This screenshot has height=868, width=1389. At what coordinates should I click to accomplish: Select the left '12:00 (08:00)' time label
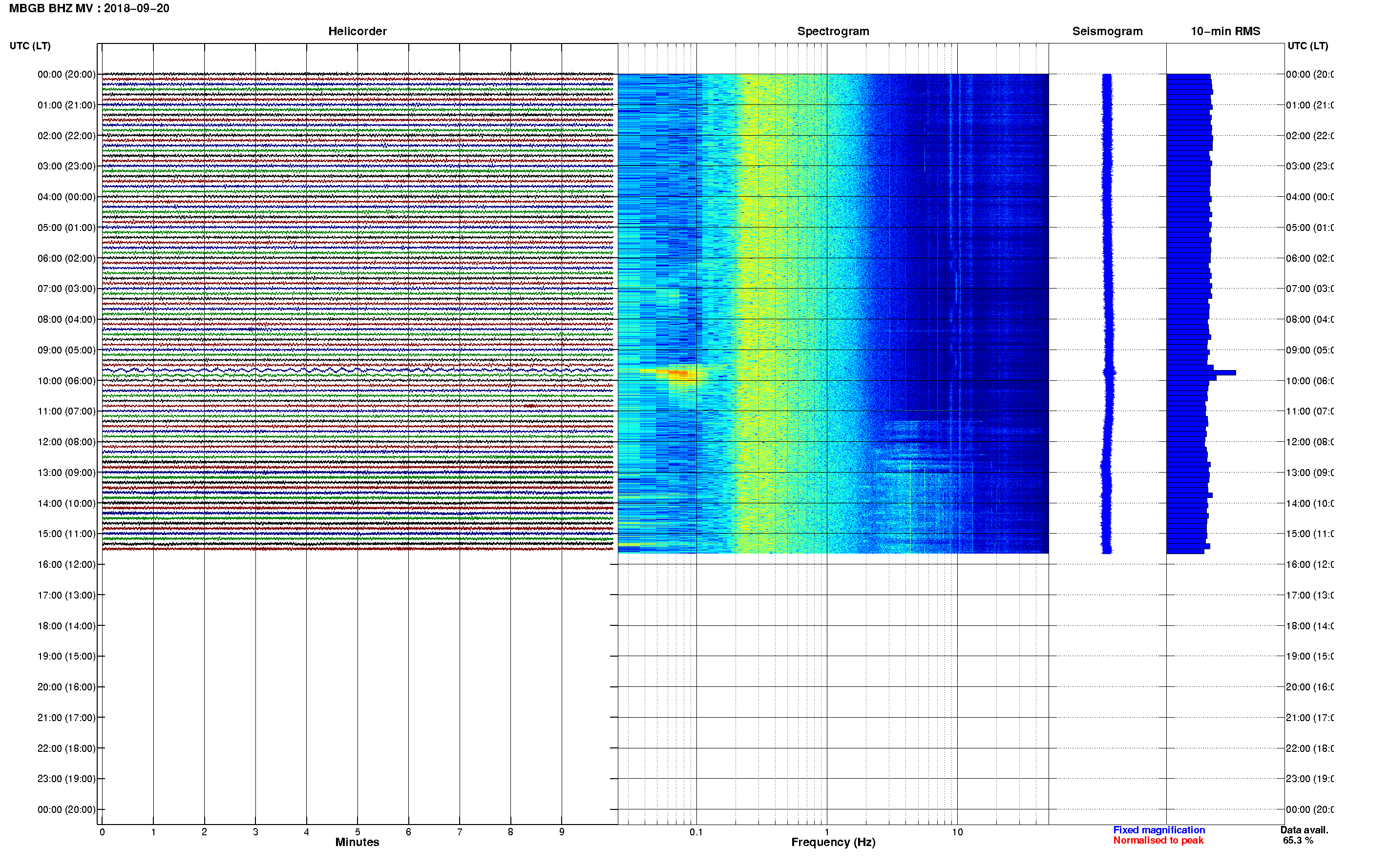(66, 441)
